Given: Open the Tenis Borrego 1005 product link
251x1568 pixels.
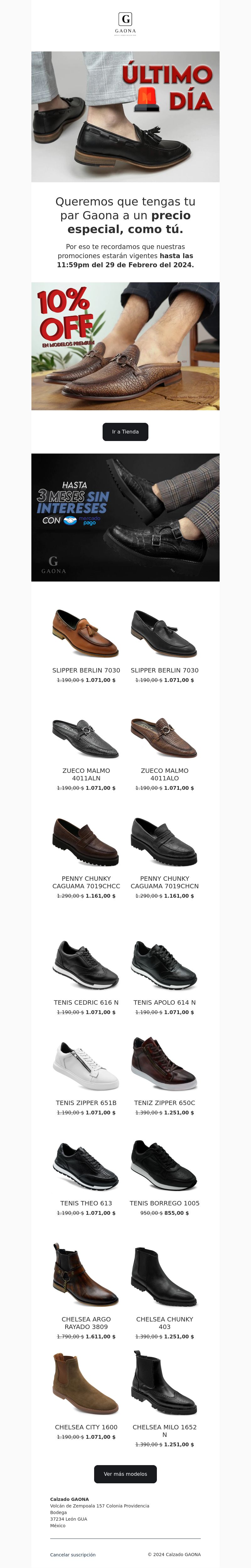Looking at the screenshot, I should (164, 1204).
